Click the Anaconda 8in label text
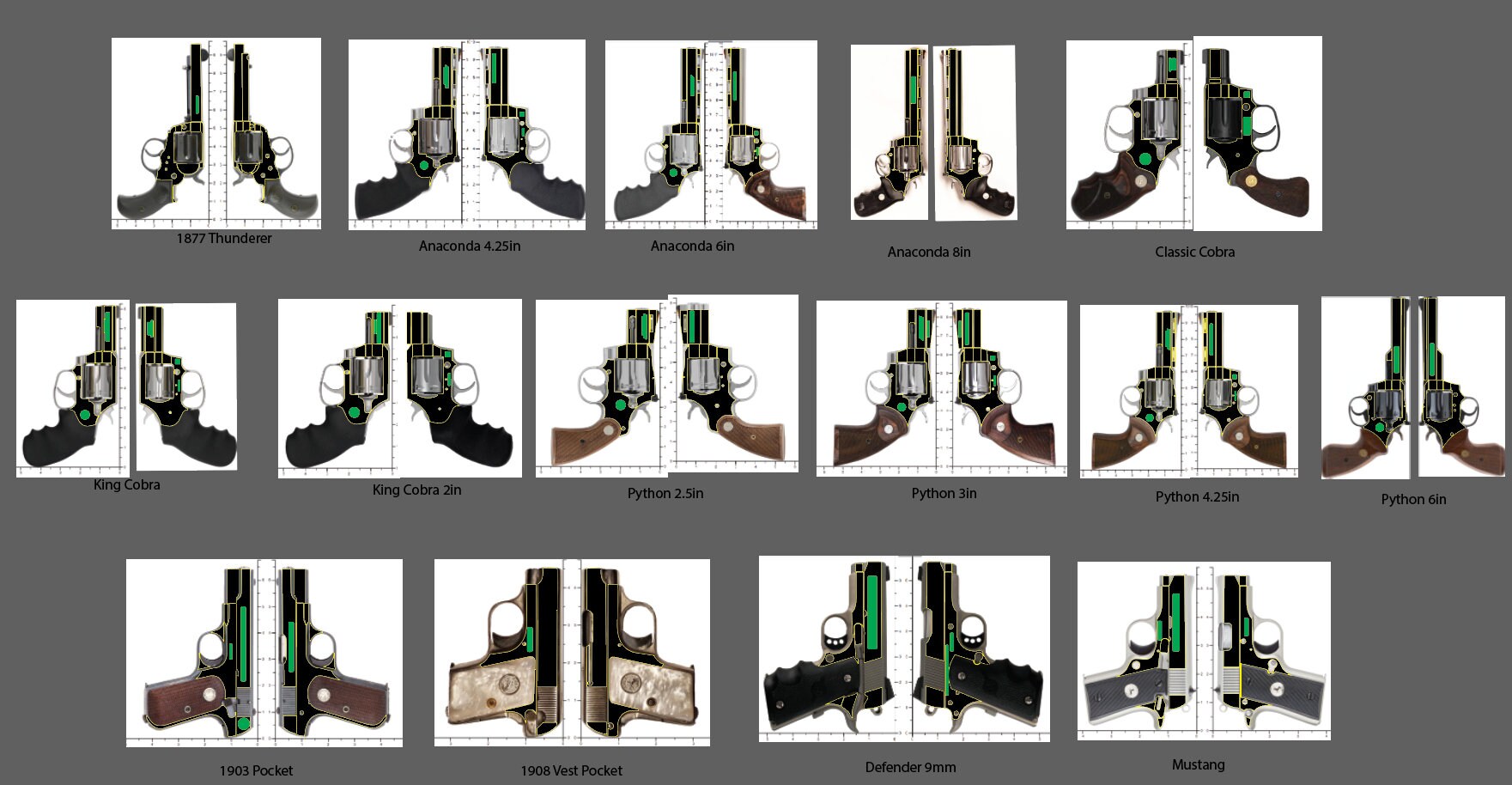Image resolution: width=1512 pixels, height=785 pixels. [x=929, y=253]
